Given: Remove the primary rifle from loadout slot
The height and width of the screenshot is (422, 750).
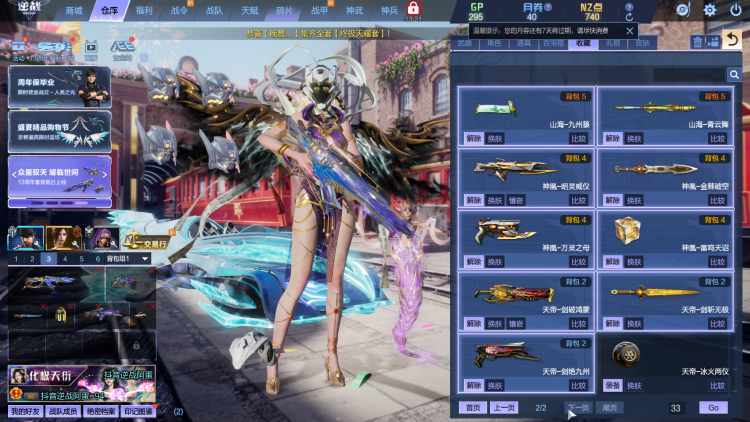Looking at the screenshot, I should coord(101,271).
